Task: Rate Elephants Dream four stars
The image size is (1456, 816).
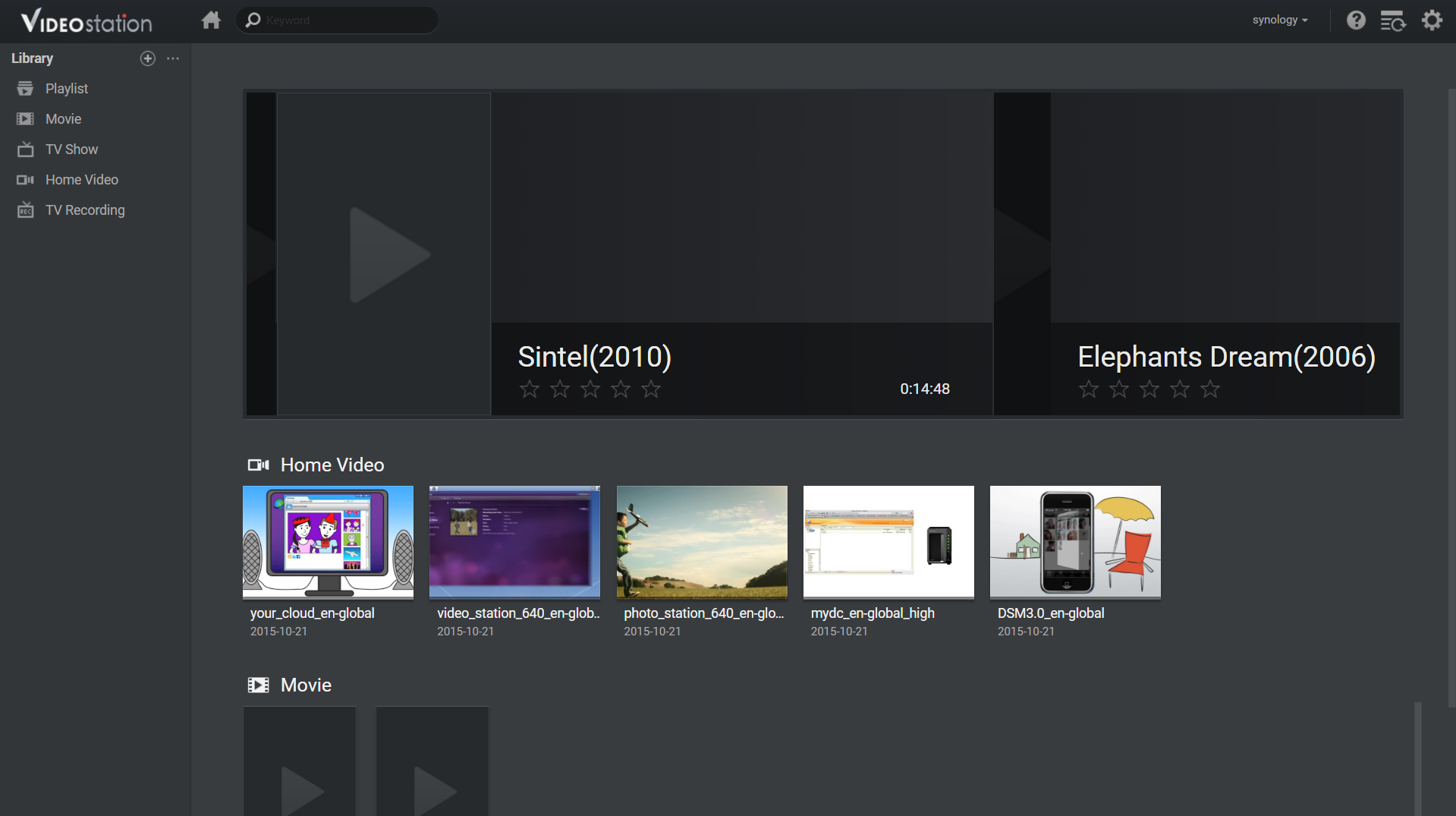Action: [1180, 389]
